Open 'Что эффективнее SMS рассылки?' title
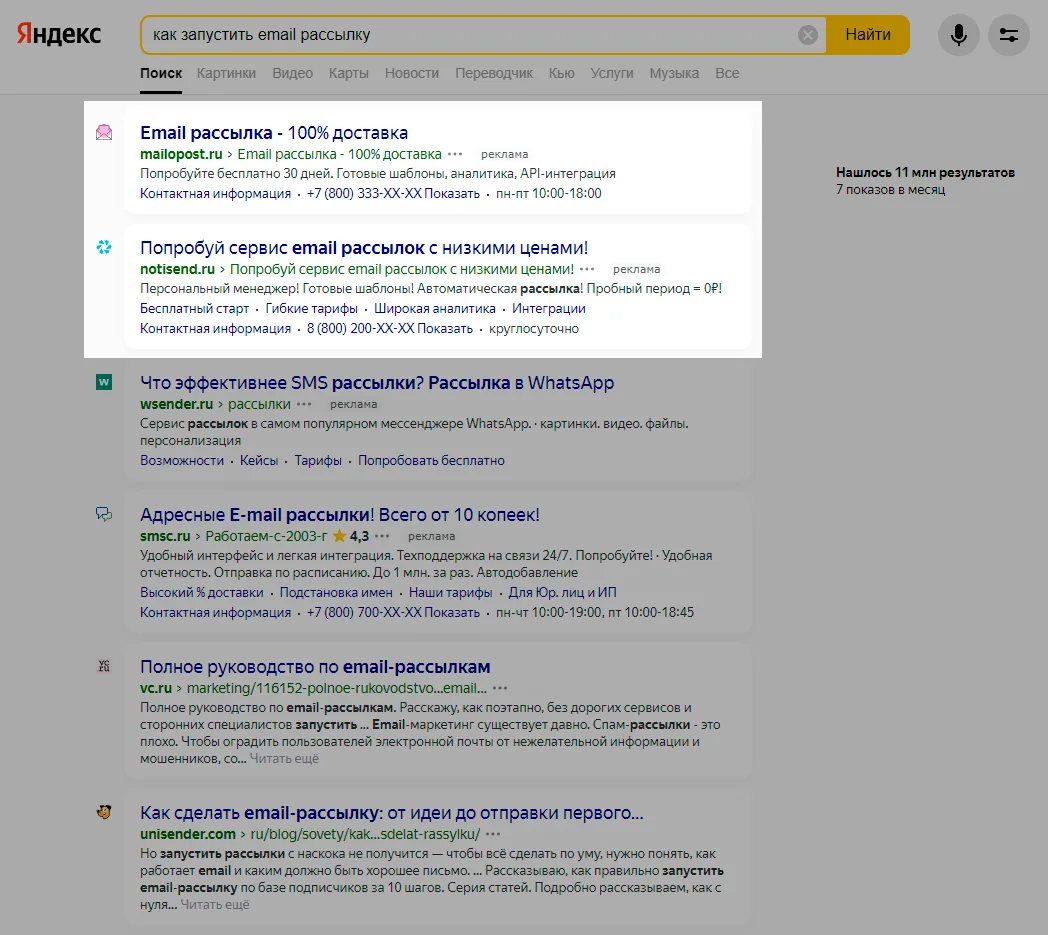Screen dimensions: 1048x935 (x=377, y=383)
